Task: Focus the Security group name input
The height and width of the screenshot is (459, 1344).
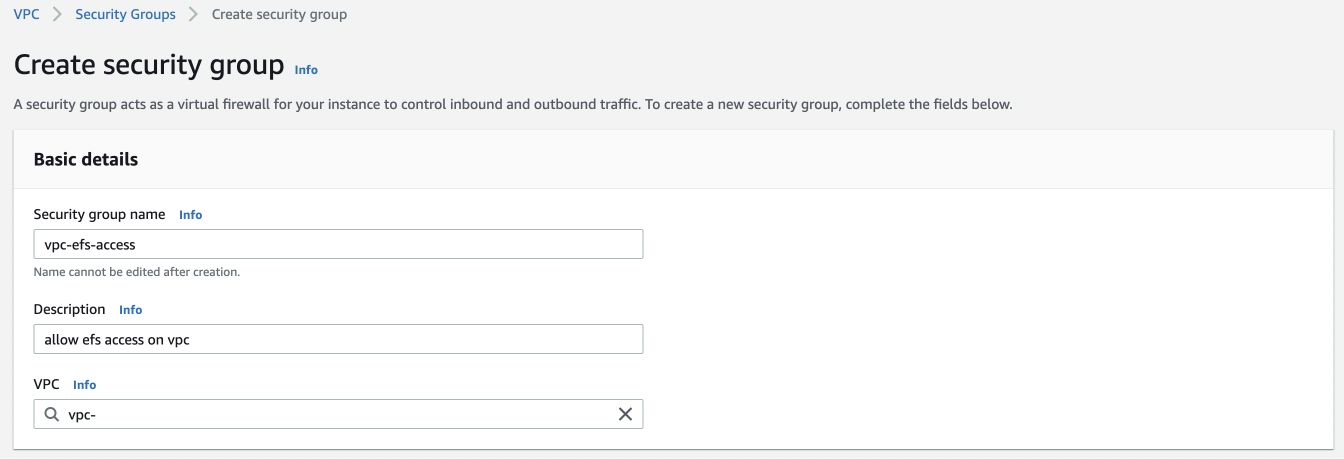Action: (x=338, y=244)
